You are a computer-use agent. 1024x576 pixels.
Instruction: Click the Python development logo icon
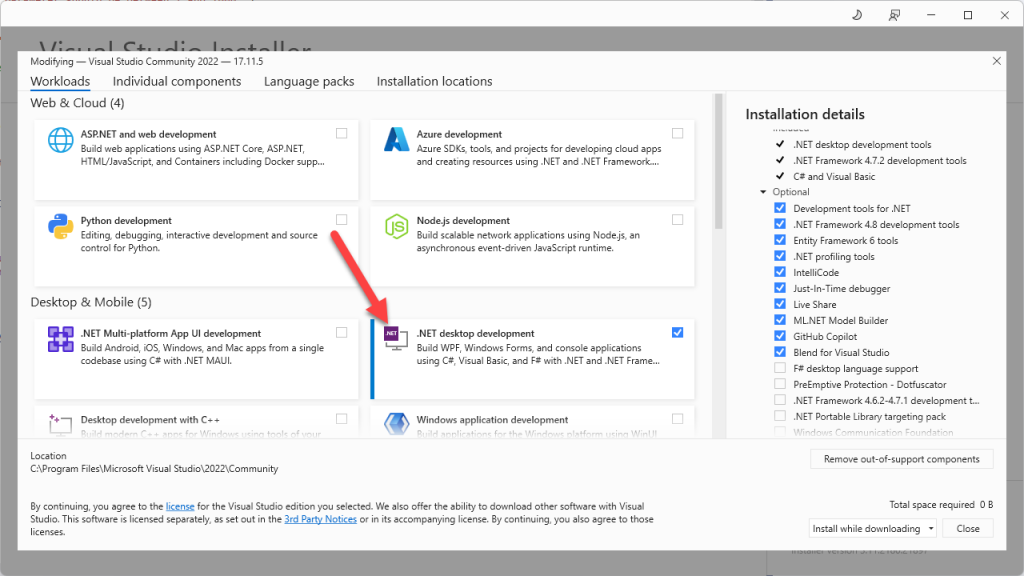pos(61,227)
